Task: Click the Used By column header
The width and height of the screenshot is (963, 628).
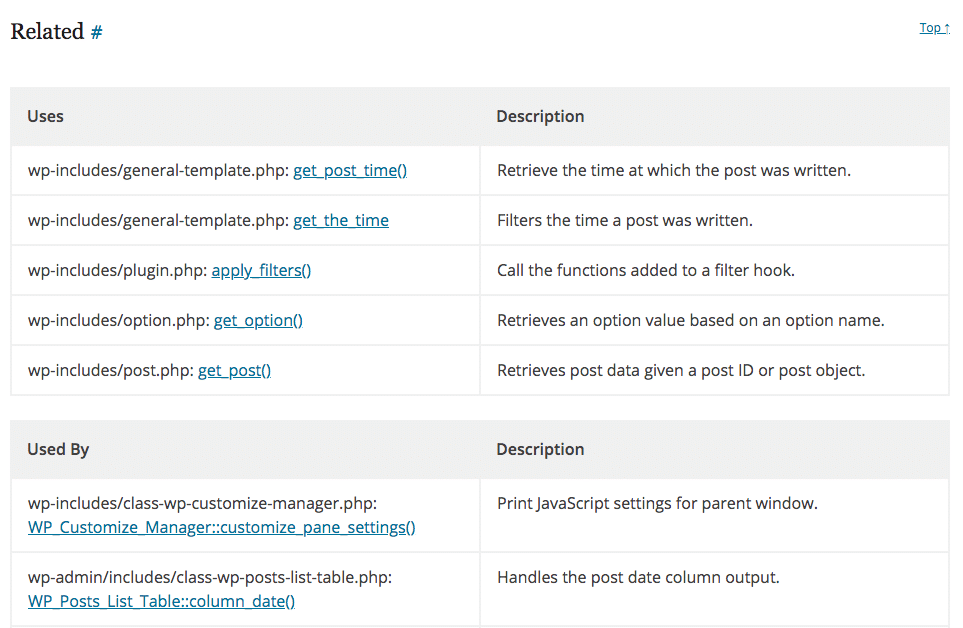Action: pyautogui.click(x=58, y=449)
